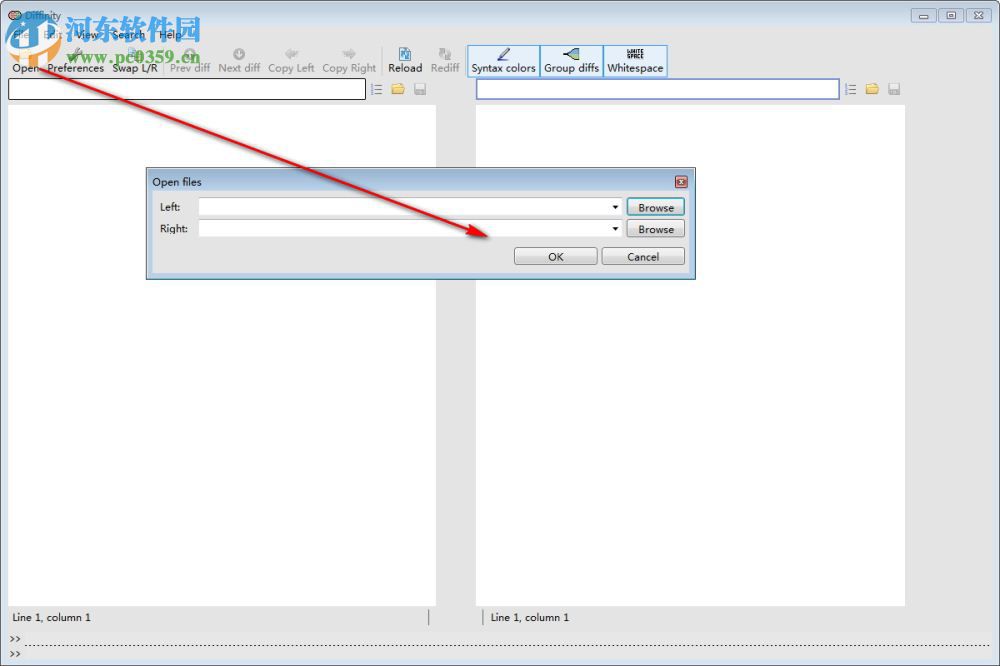Save right pane file icon
The width and height of the screenshot is (1000, 666).
click(893, 89)
